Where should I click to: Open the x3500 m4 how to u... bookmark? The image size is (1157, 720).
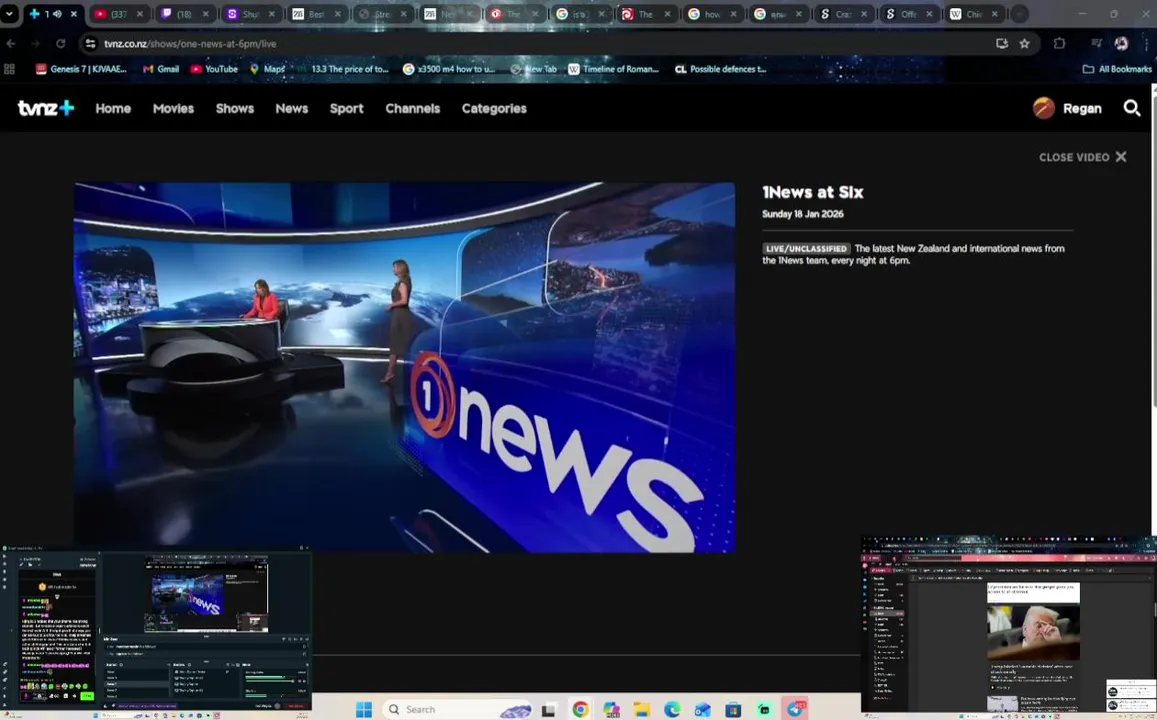[449, 69]
